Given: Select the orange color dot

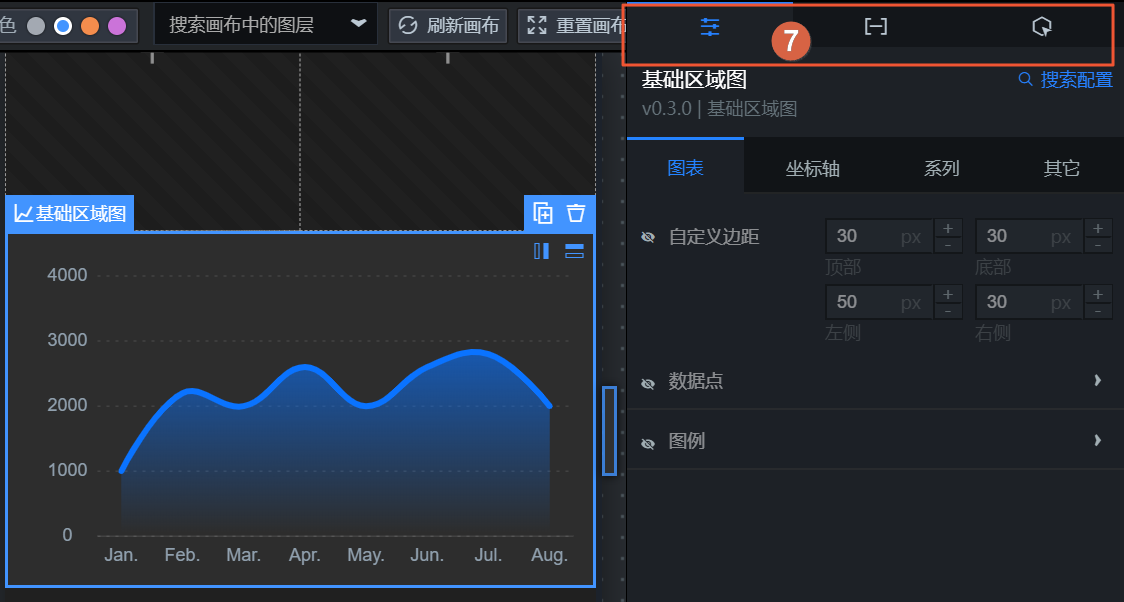Looking at the screenshot, I should pos(90,26).
